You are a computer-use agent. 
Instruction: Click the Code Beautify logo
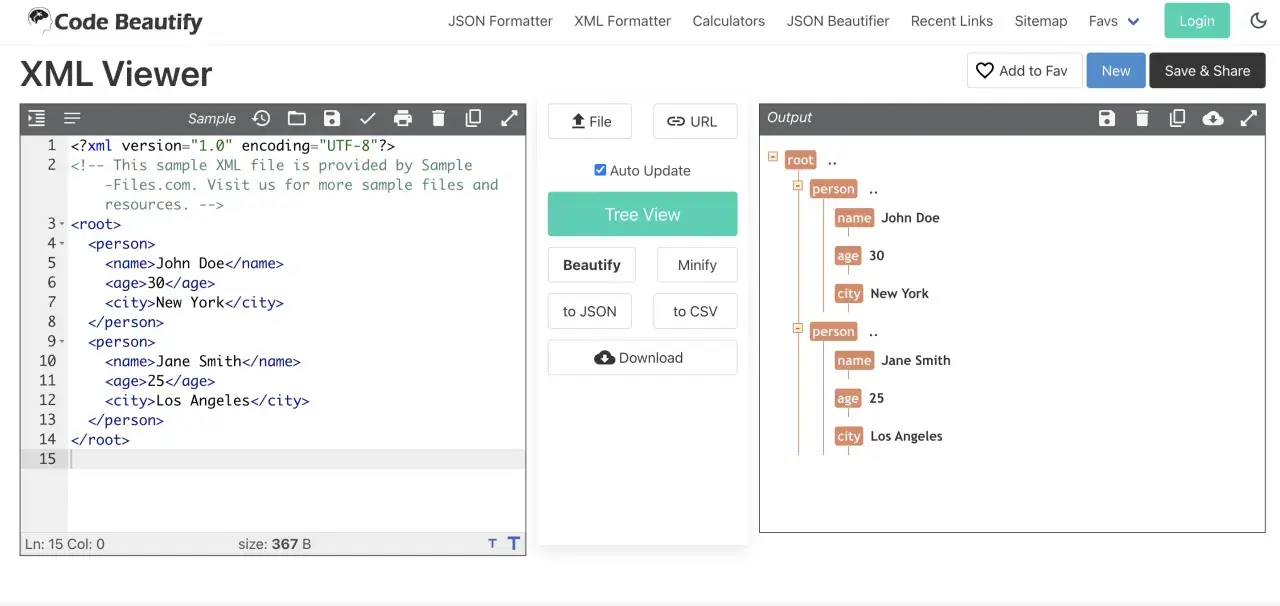point(115,20)
